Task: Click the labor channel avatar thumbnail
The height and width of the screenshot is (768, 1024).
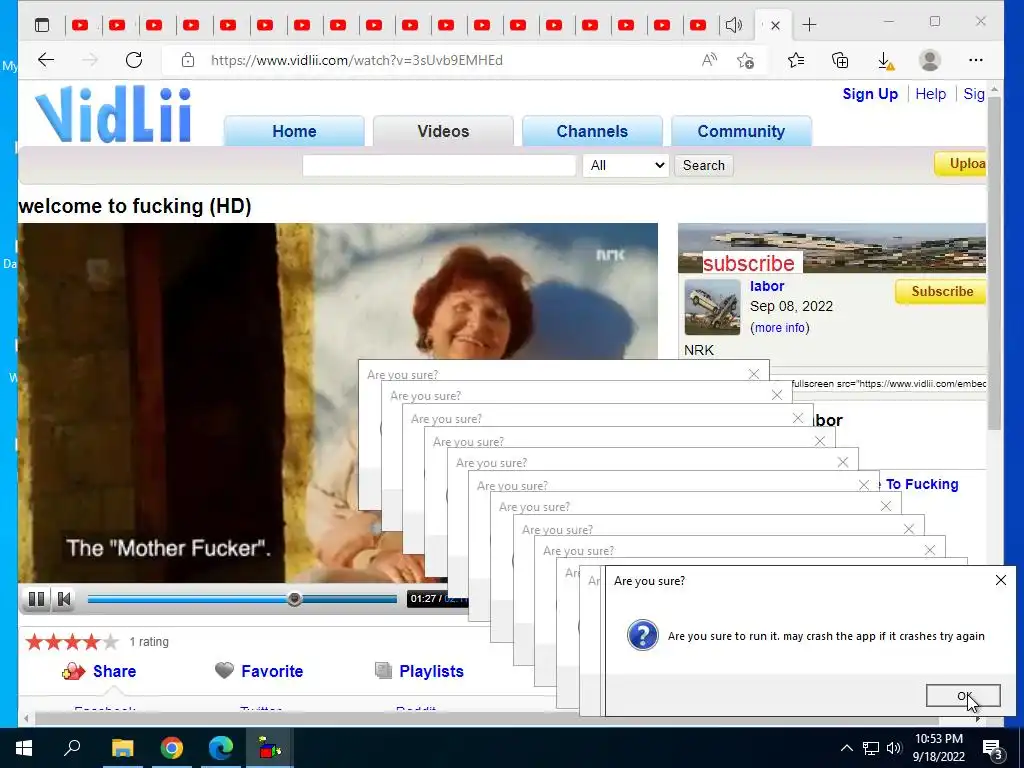Action: coord(712,307)
